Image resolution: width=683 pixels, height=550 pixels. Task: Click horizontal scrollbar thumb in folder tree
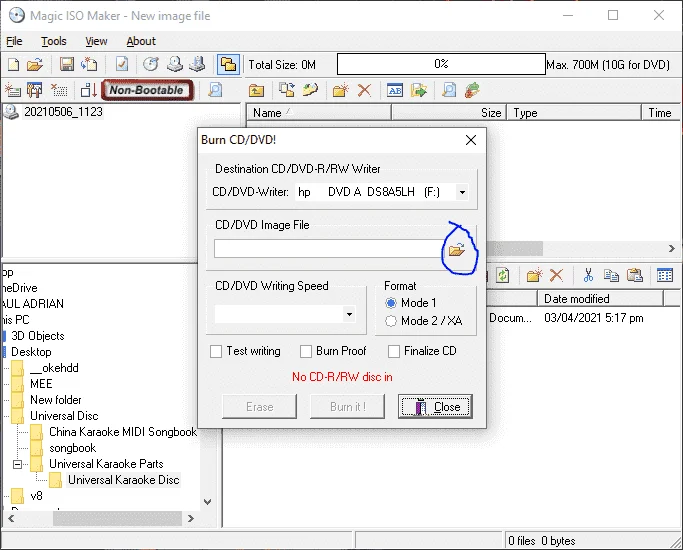click(x=117, y=519)
